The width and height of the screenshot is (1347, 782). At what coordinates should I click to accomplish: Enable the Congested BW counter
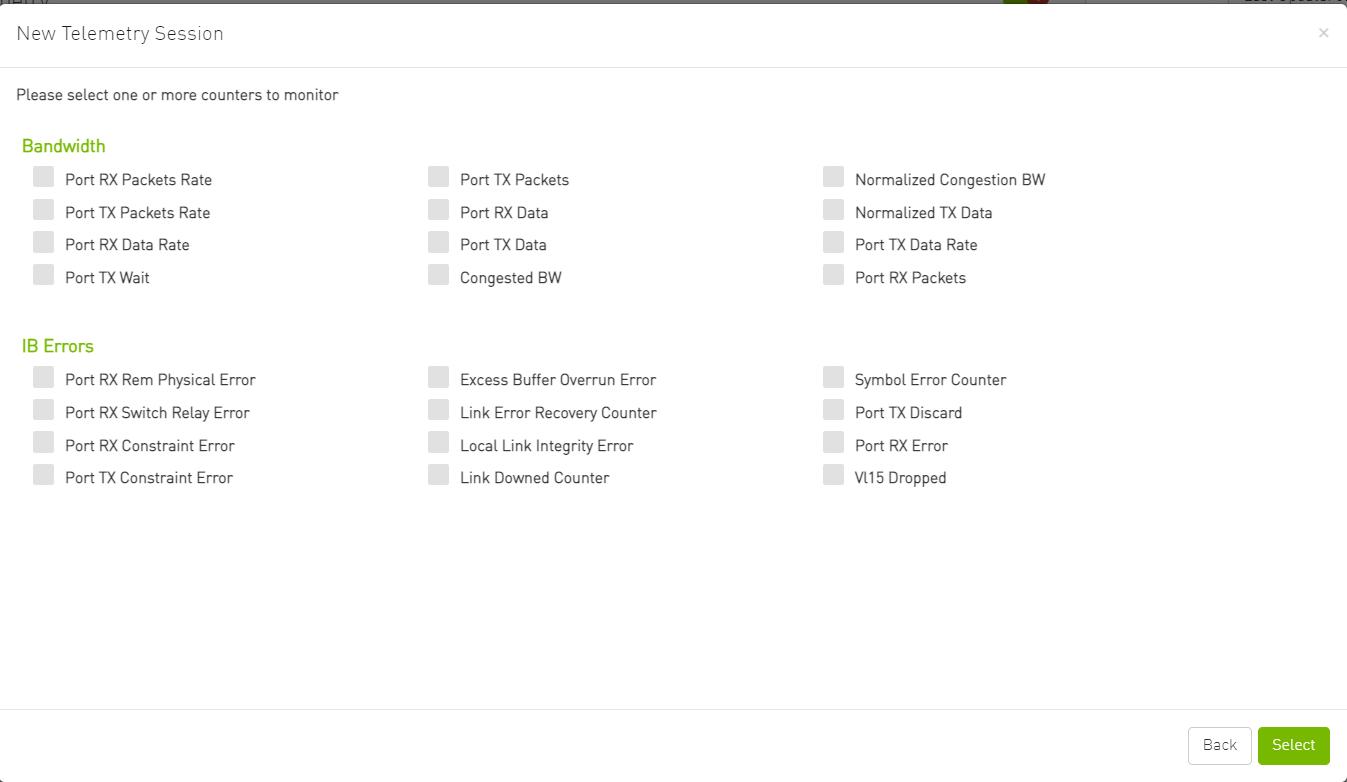tap(438, 274)
